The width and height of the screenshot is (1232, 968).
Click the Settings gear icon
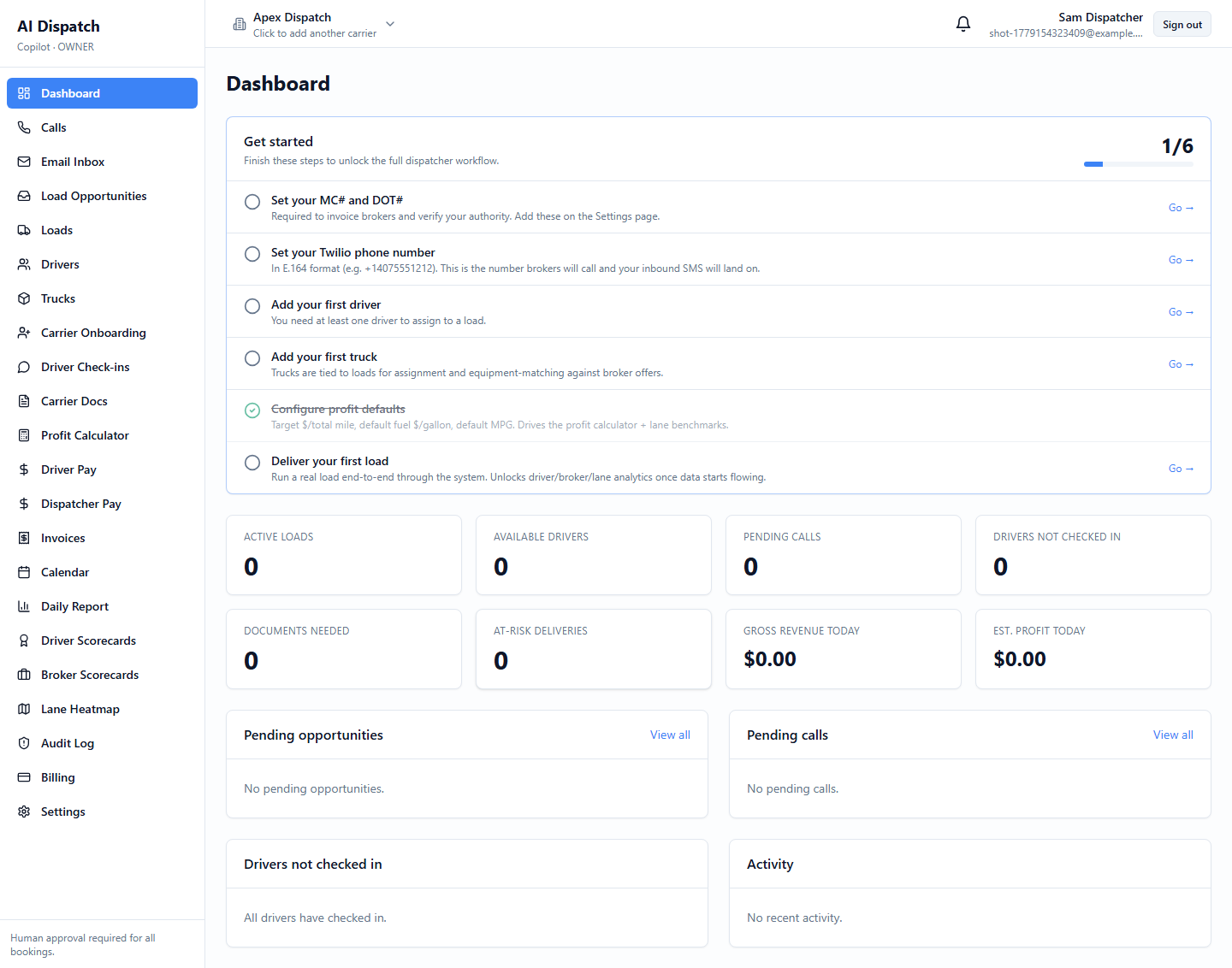[x=24, y=812]
